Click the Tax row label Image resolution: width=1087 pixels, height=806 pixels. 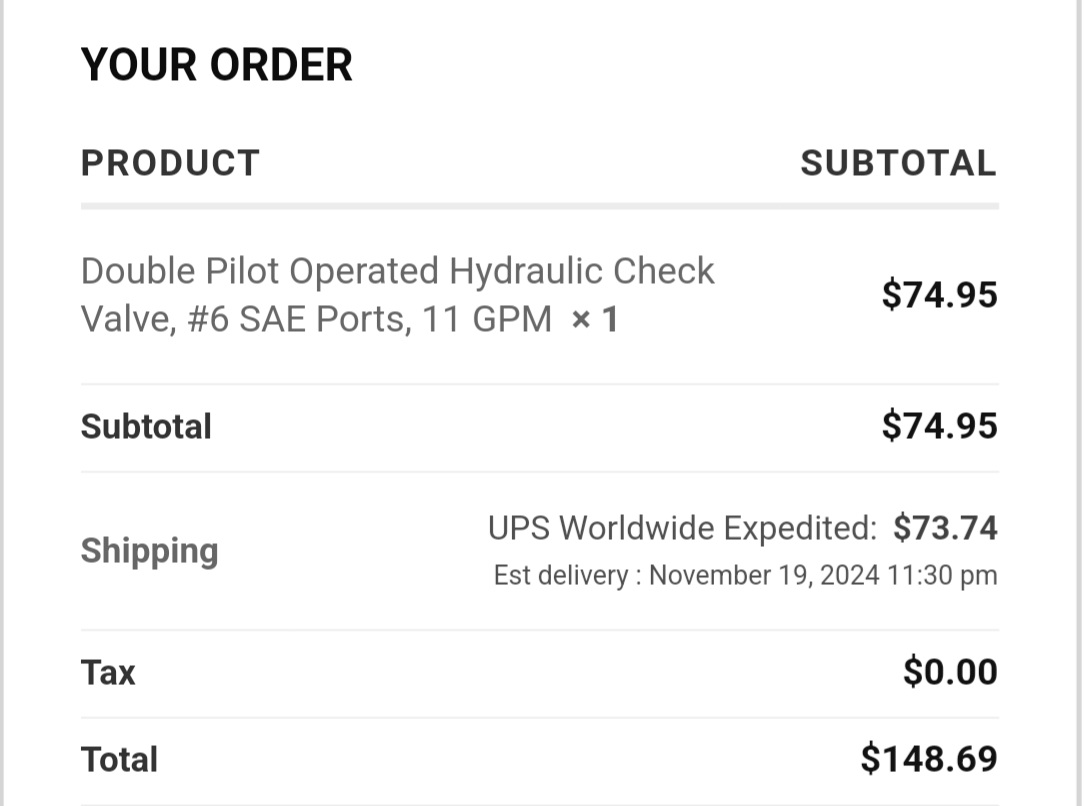(108, 672)
